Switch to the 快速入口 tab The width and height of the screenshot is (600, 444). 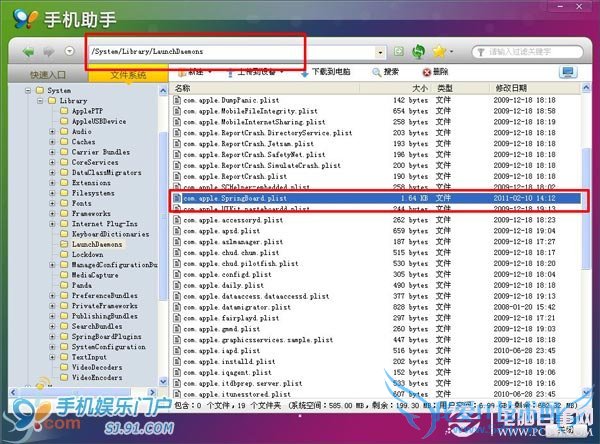tap(48, 75)
